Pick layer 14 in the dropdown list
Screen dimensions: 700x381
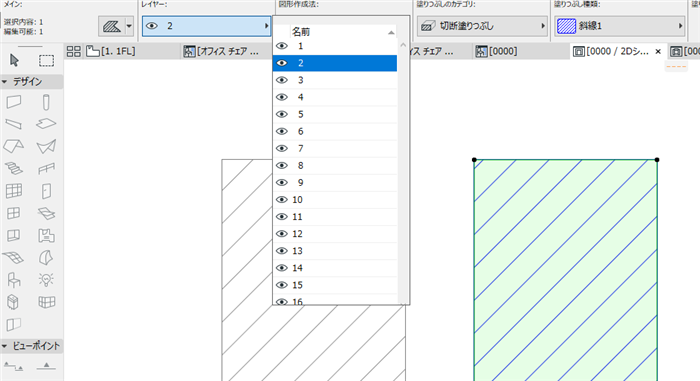click(335, 268)
